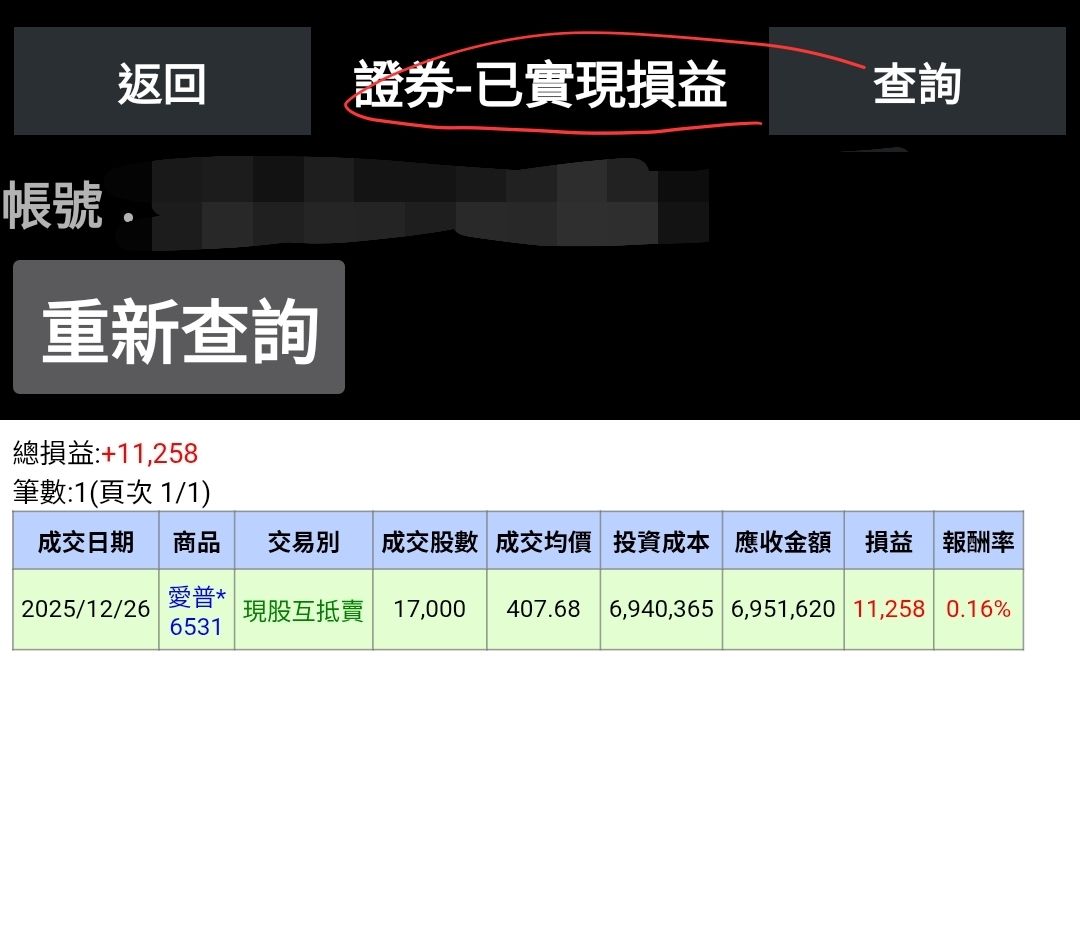
Task: Click the 損益 column header
Action: (x=888, y=542)
